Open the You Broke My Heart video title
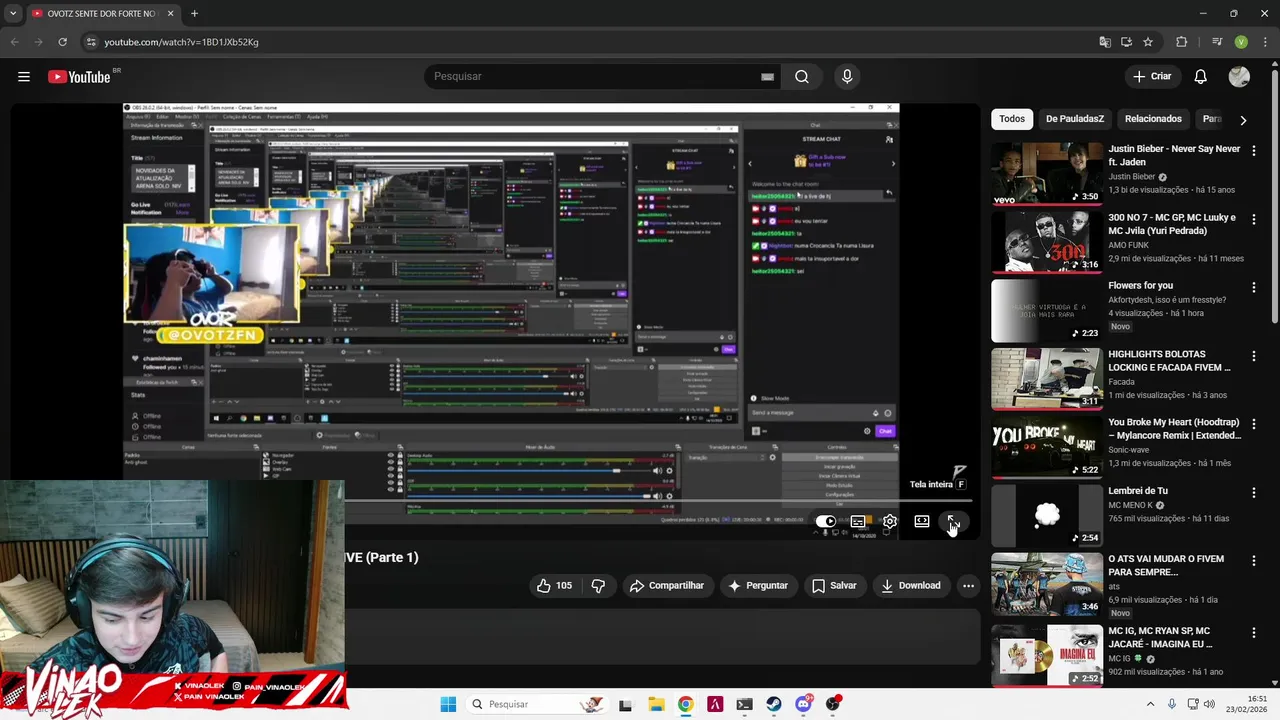The height and width of the screenshot is (720, 1280). click(x=1174, y=429)
